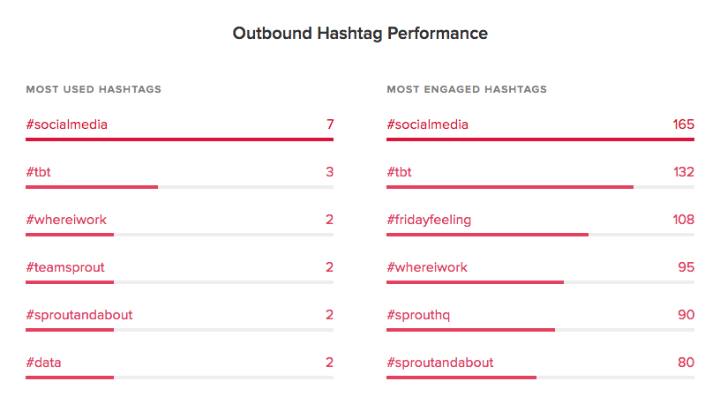Click the 165 engagement count for #socialmedia
720x400 pixels.
[683, 125]
